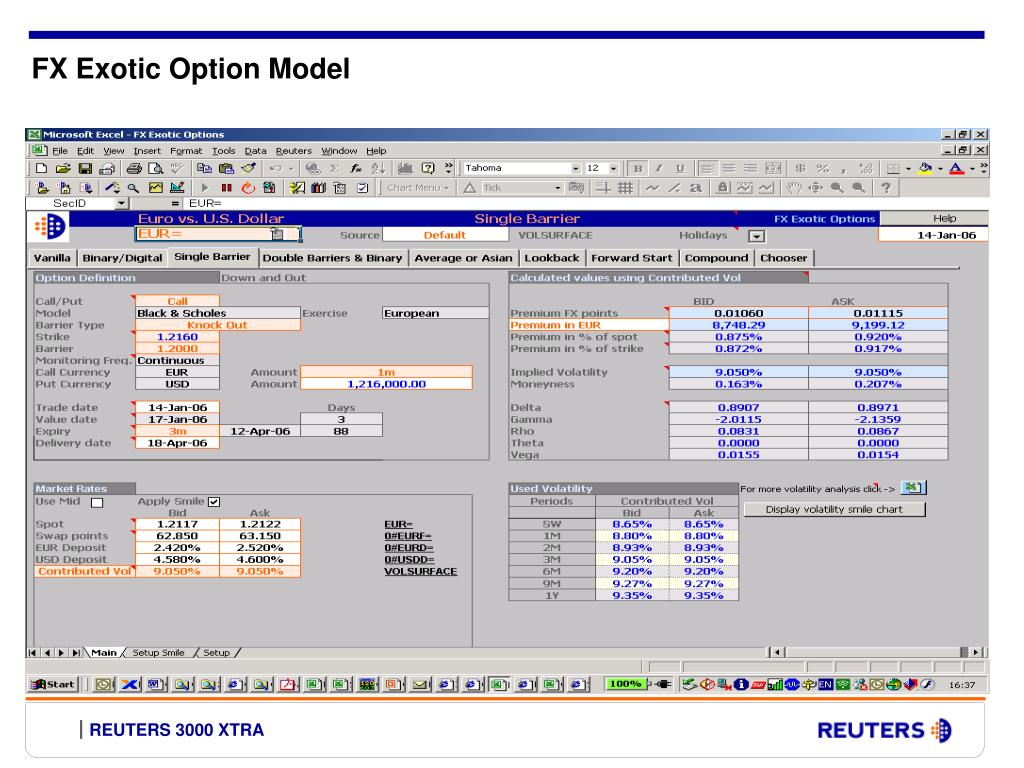Expand the Borders dropdown arrow
The height and width of the screenshot is (768, 1024).
point(908,168)
